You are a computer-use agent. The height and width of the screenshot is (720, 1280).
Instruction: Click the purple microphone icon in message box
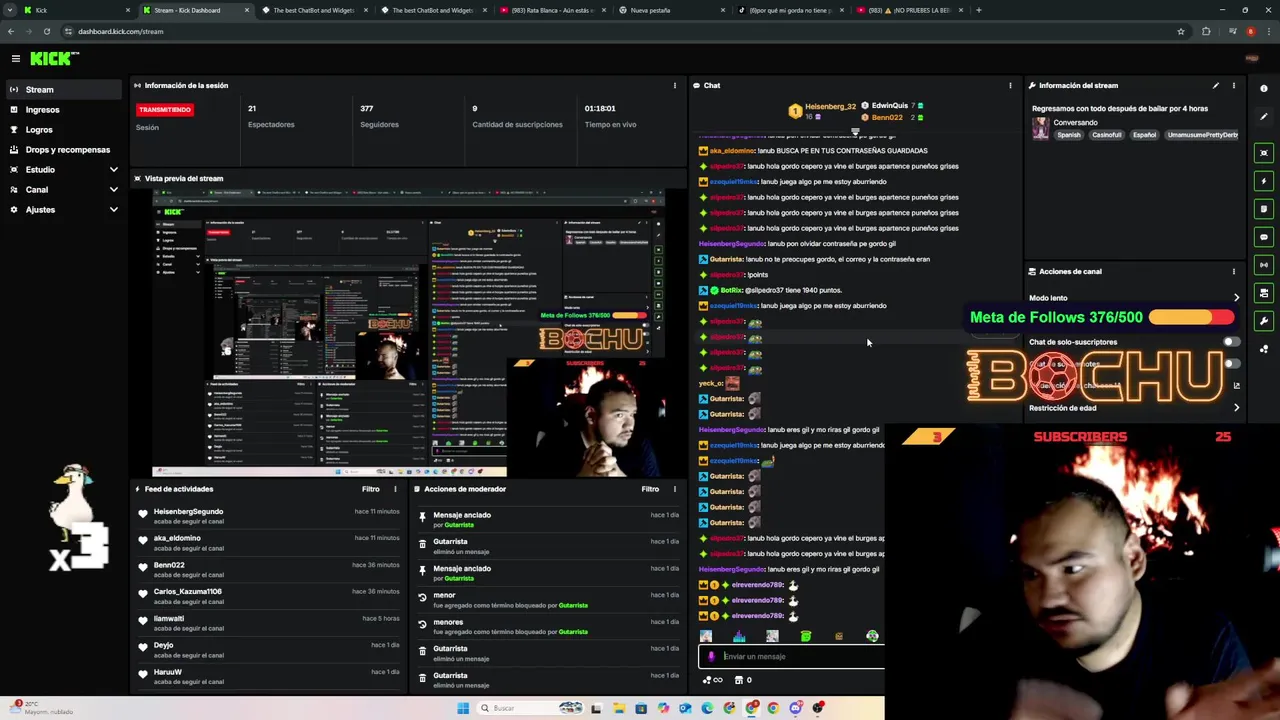coord(711,657)
